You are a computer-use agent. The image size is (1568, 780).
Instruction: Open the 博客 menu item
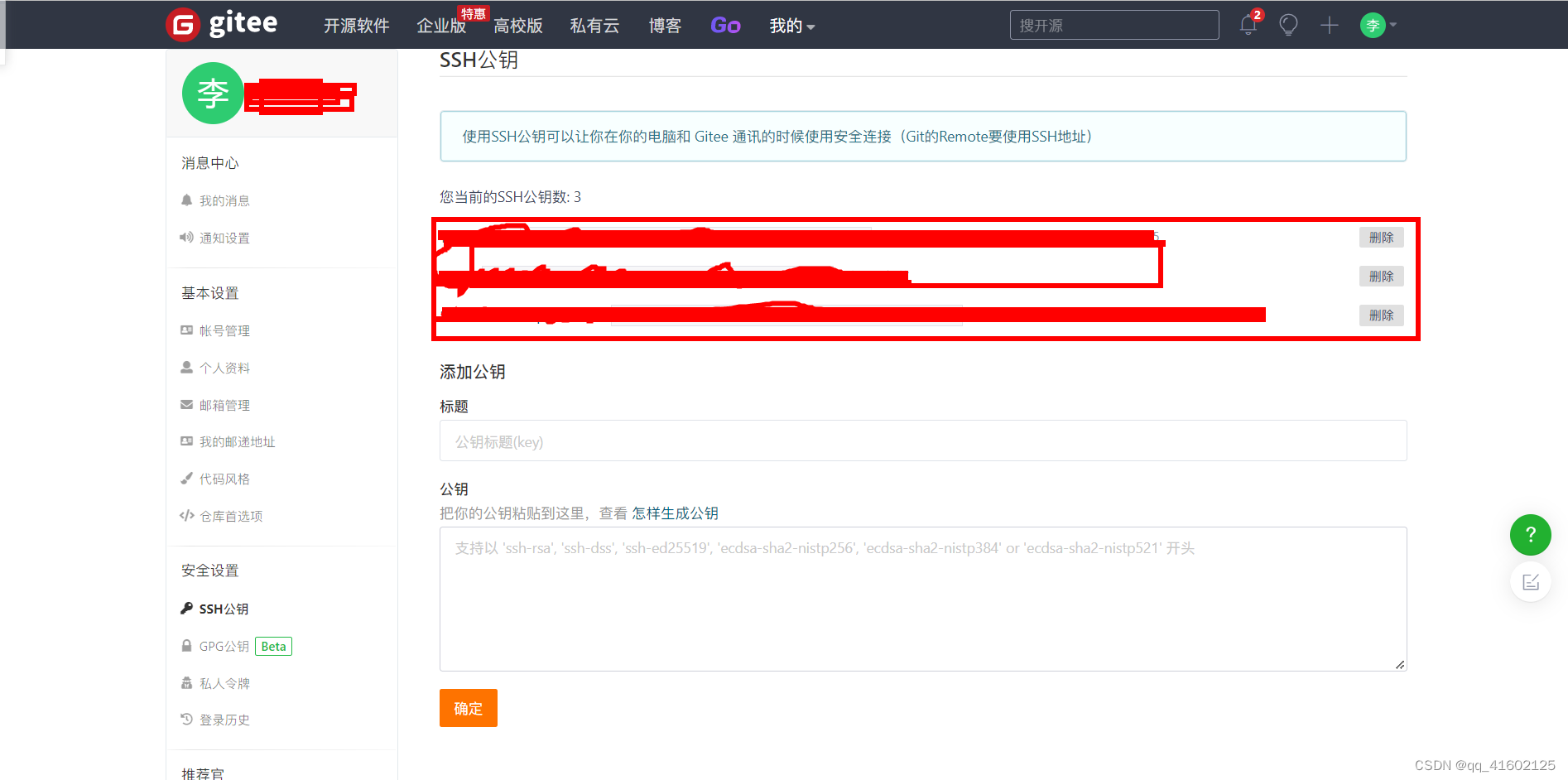coord(665,26)
